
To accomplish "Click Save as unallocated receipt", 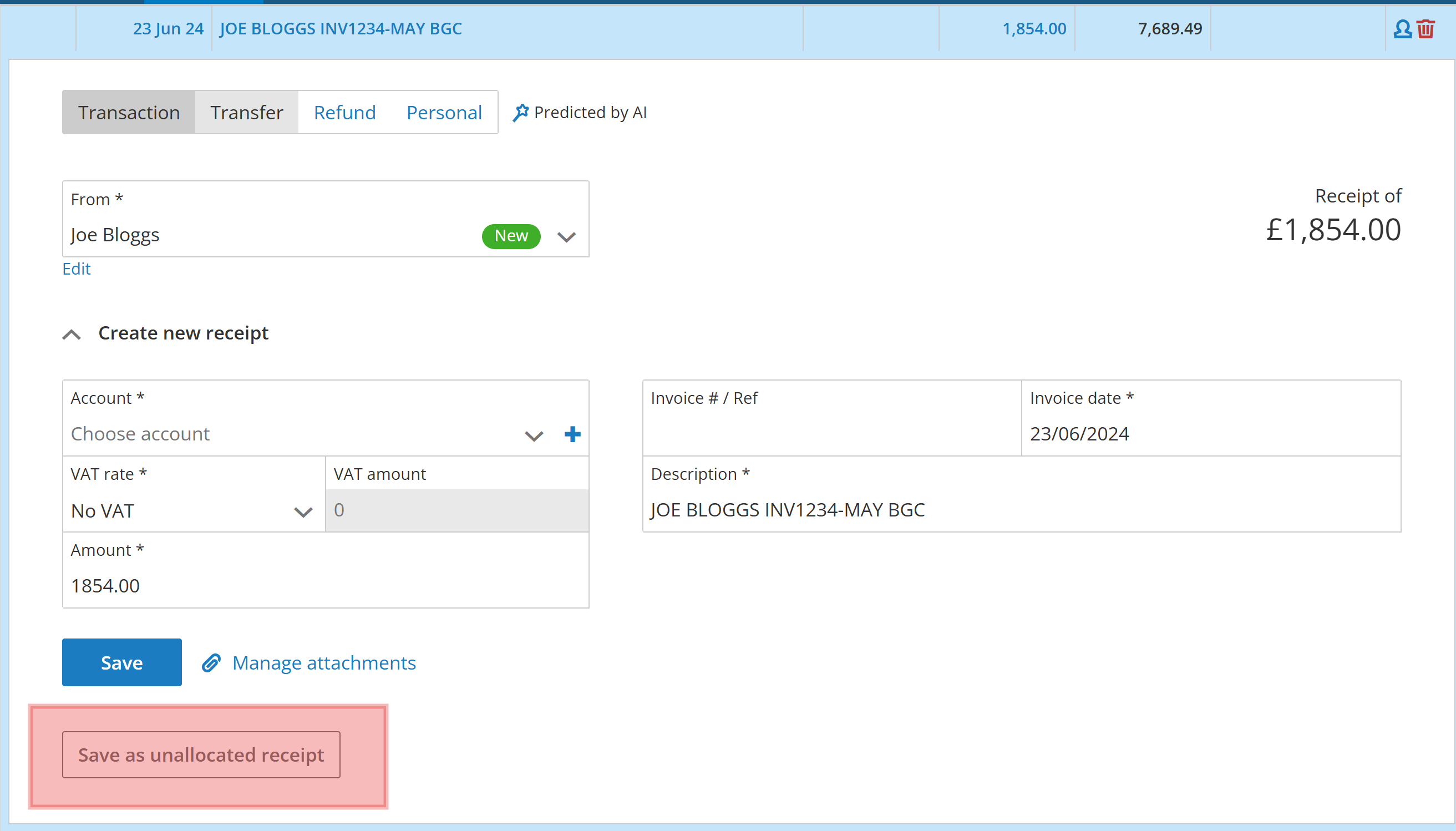I will tap(201, 754).
